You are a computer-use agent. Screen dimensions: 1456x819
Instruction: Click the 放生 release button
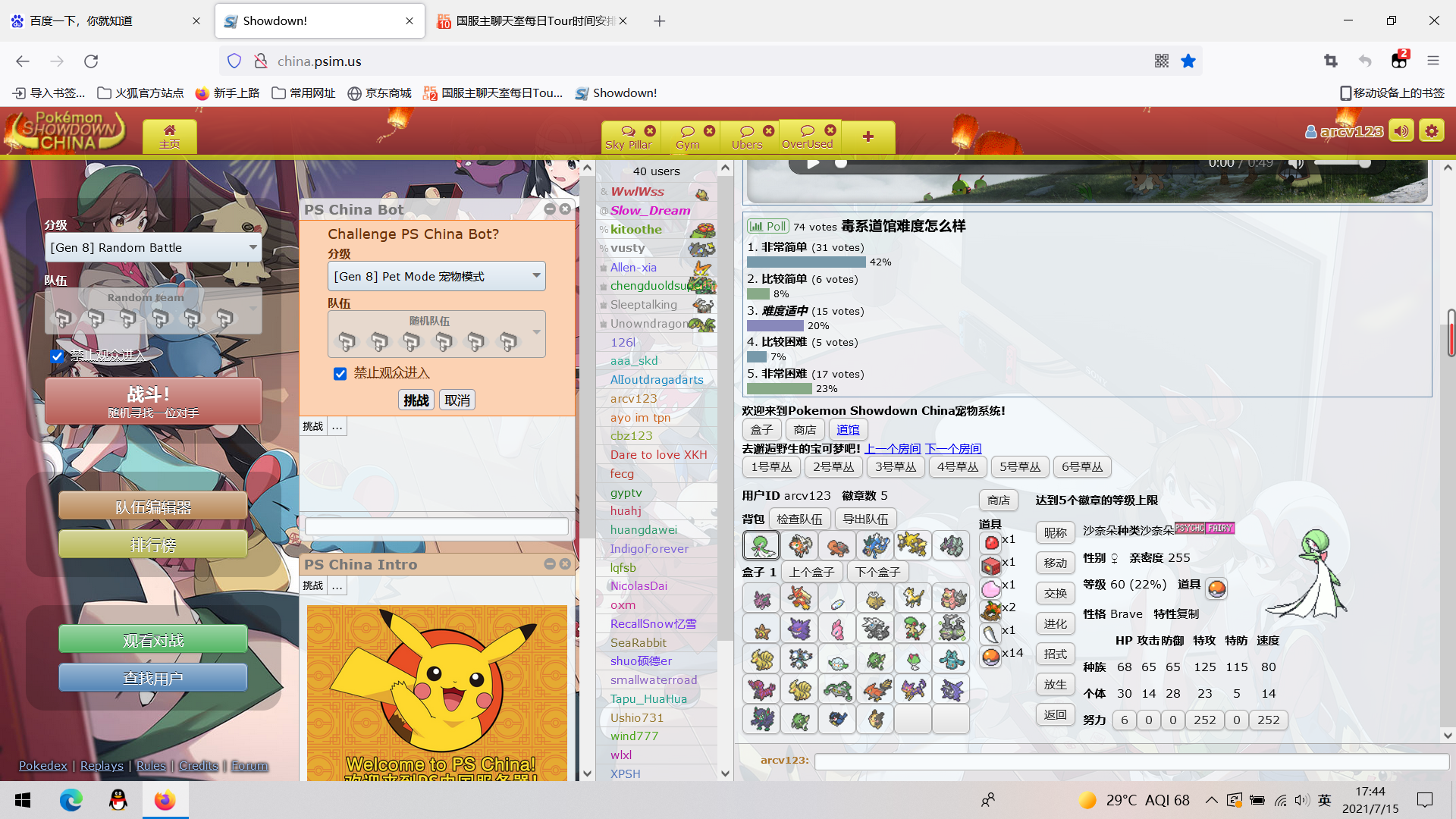1056,684
